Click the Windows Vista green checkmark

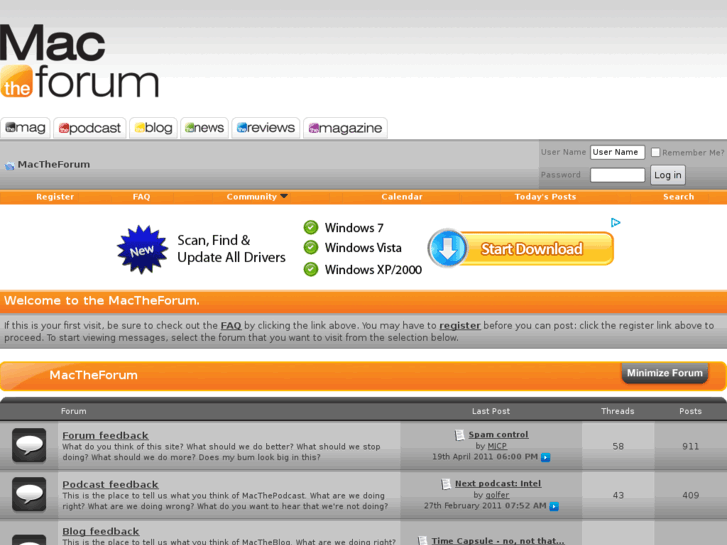[x=311, y=248]
